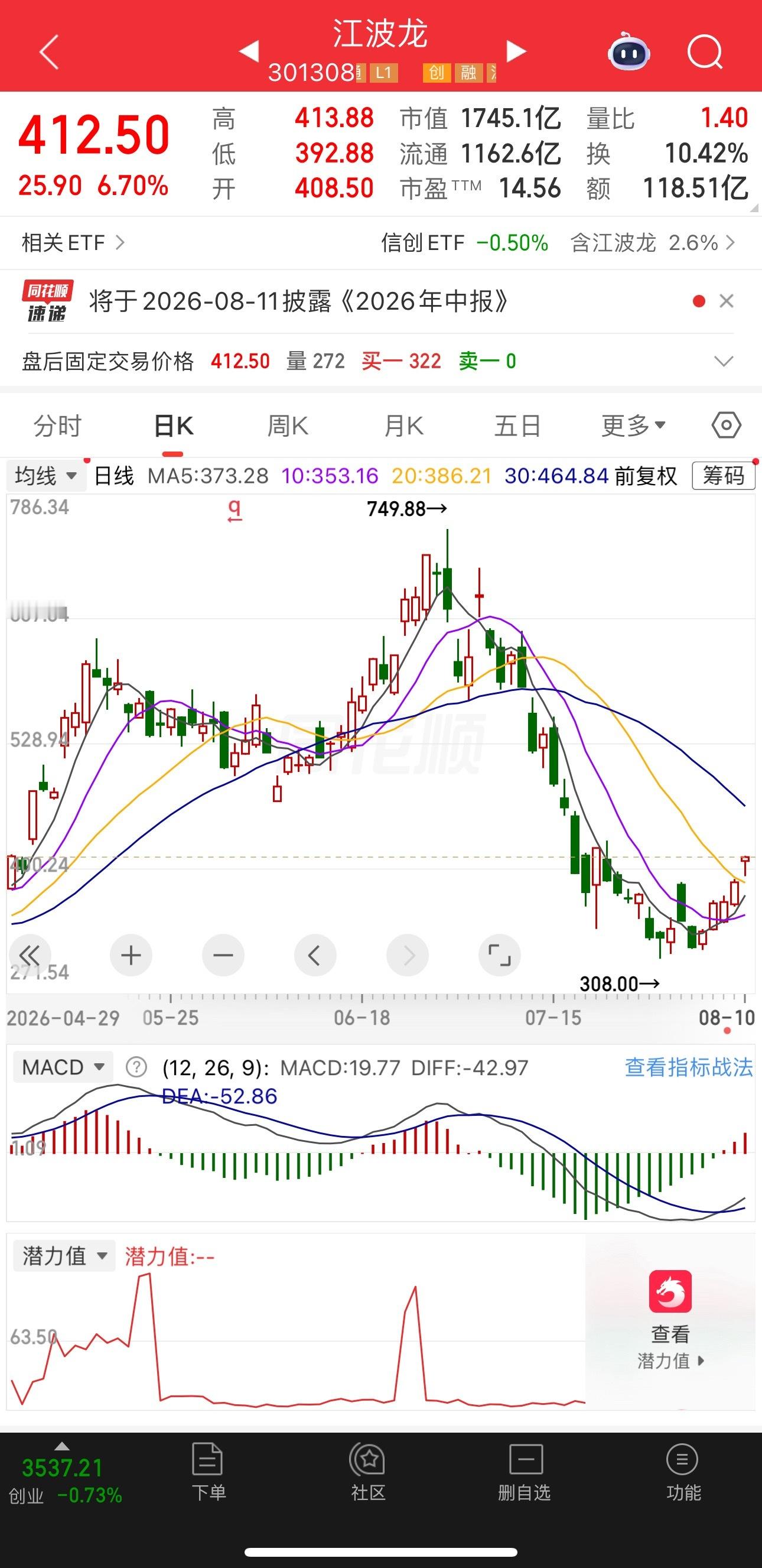Open 社区 community icon
762x1568 pixels.
[368, 1471]
